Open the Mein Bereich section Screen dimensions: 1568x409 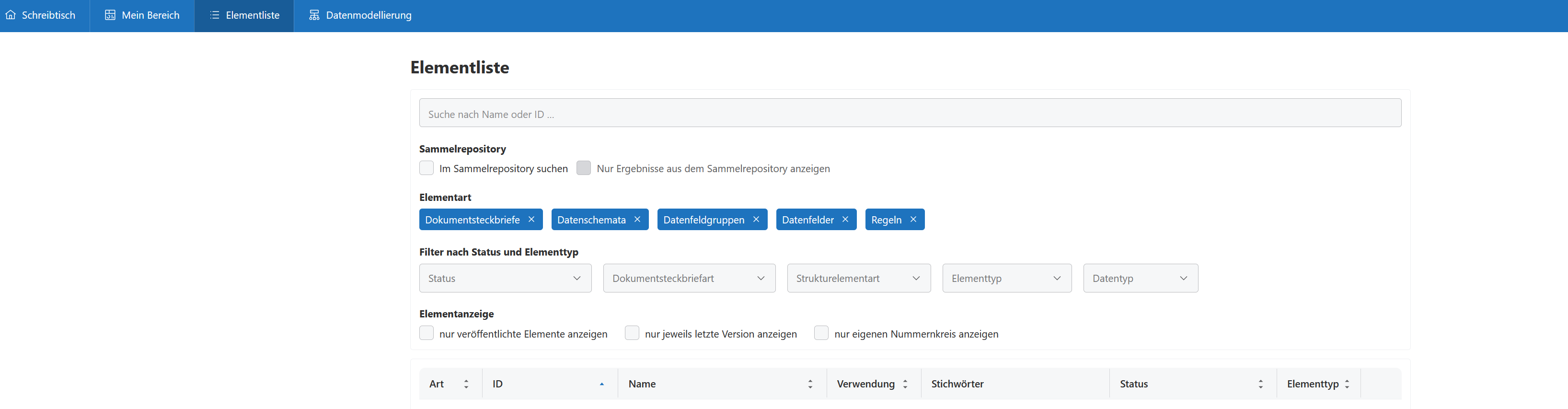[142, 15]
